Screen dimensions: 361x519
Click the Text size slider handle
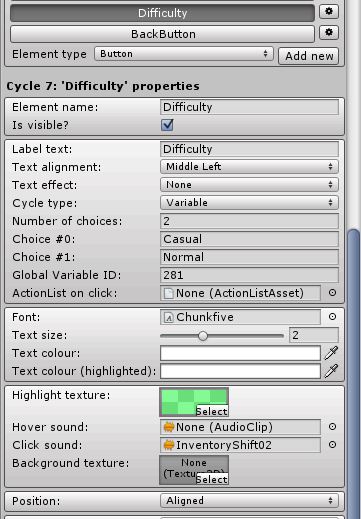203,336
